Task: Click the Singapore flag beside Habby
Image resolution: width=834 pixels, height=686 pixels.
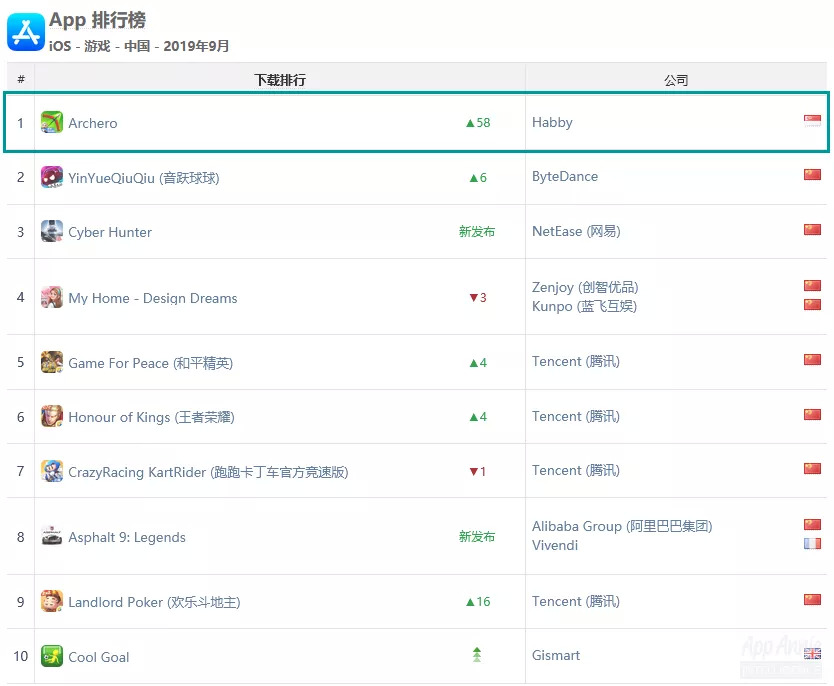Action: click(812, 121)
